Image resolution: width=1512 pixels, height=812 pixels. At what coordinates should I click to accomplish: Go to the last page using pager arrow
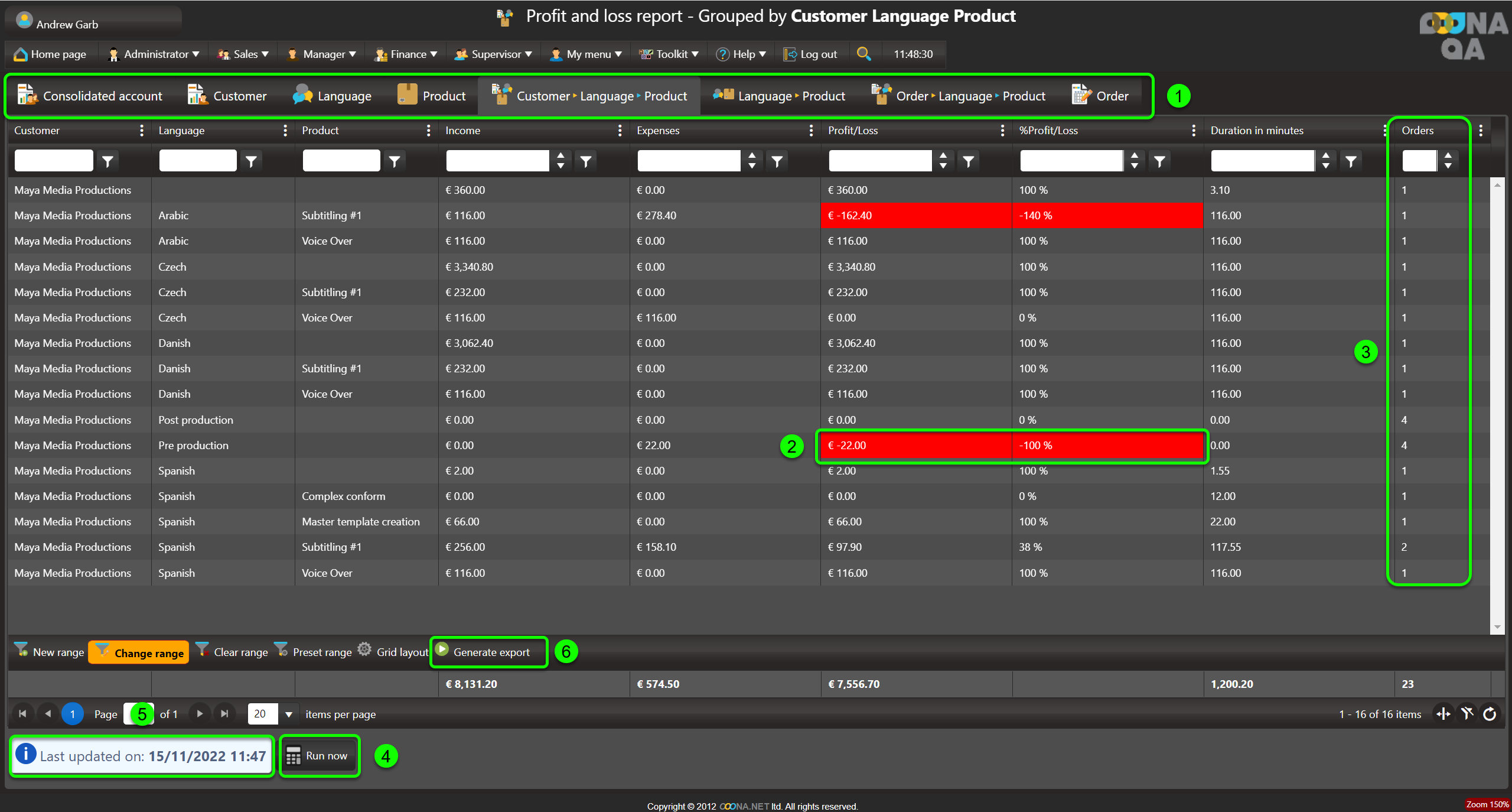224,714
